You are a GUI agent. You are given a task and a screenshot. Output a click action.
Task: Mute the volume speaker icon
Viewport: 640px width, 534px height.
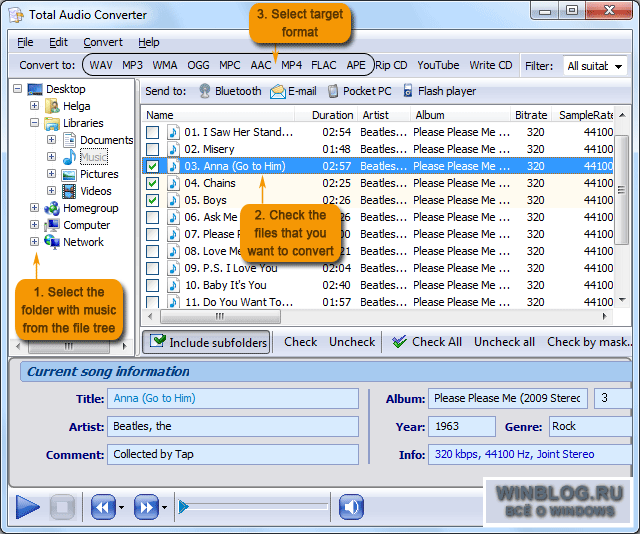click(351, 507)
